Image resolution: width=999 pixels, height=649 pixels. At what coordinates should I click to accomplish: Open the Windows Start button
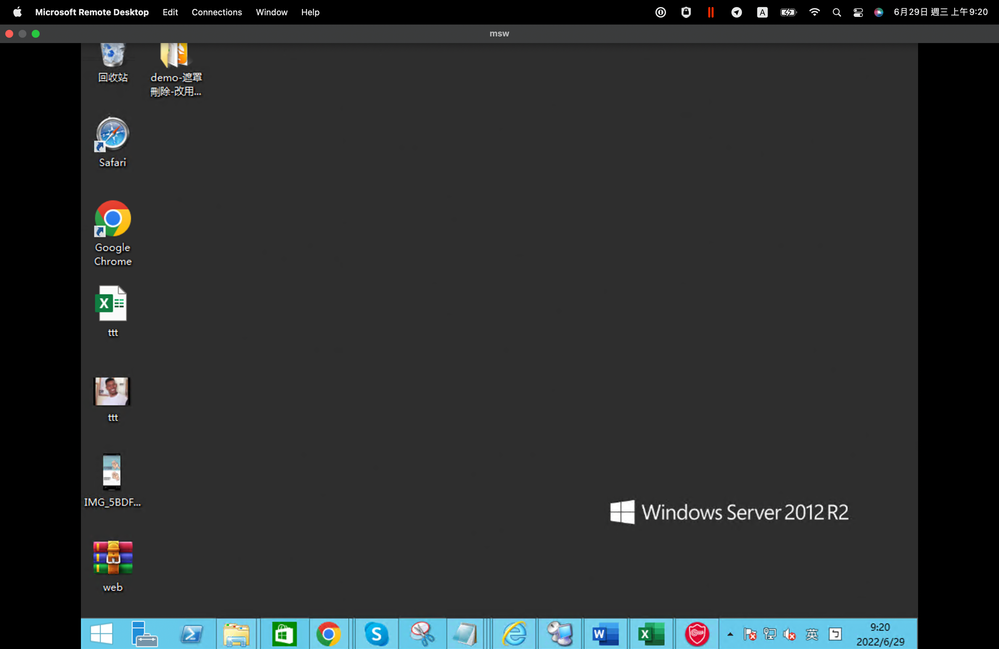click(101, 634)
